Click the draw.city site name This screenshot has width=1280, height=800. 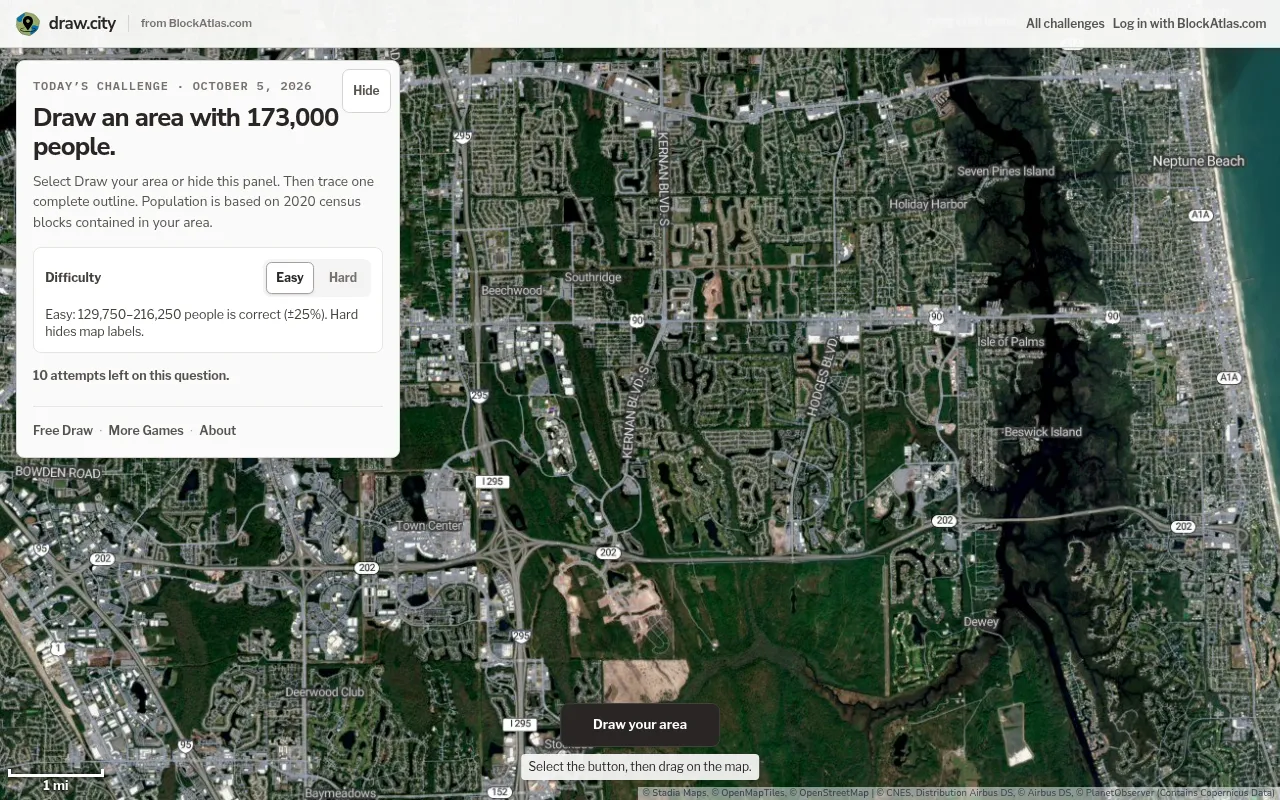point(82,23)
